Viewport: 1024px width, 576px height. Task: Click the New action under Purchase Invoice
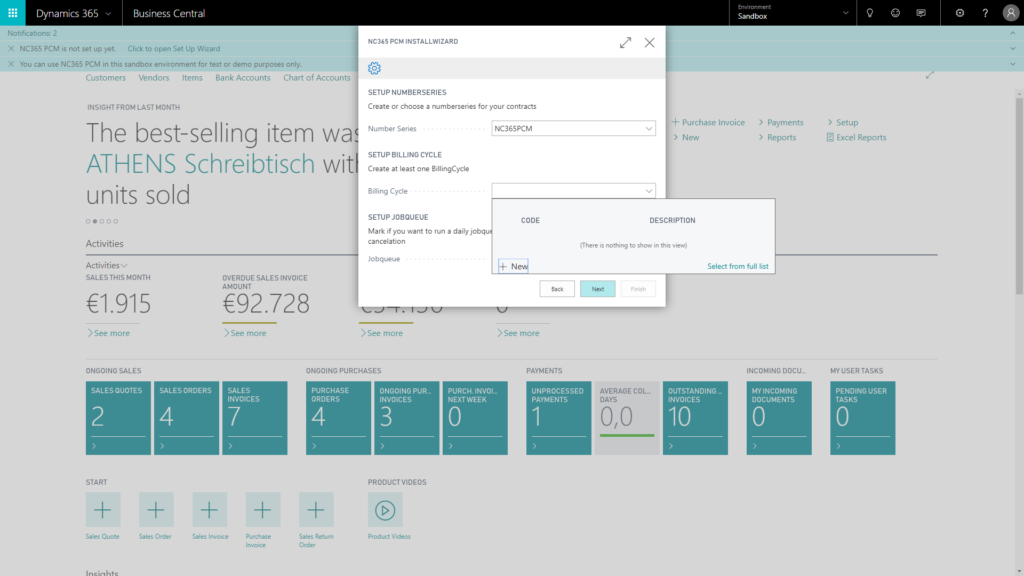[686, 137]
